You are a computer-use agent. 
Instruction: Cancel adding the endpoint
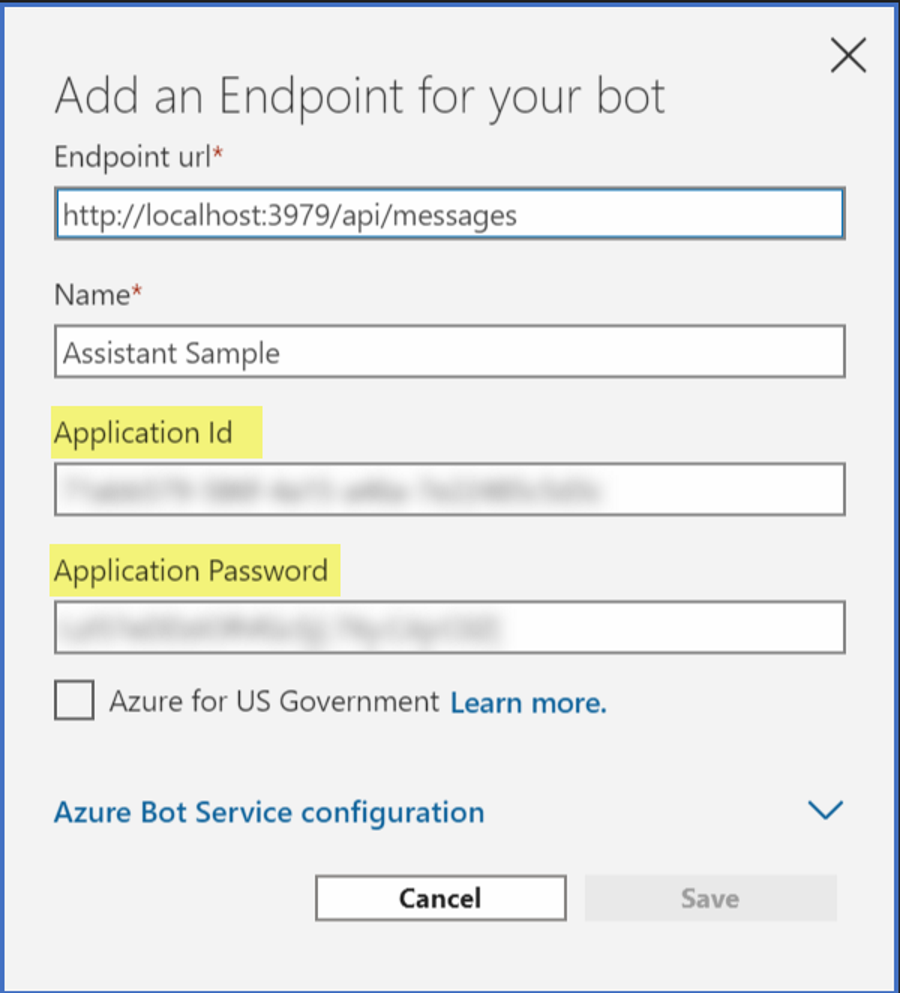tap(440, 898)
